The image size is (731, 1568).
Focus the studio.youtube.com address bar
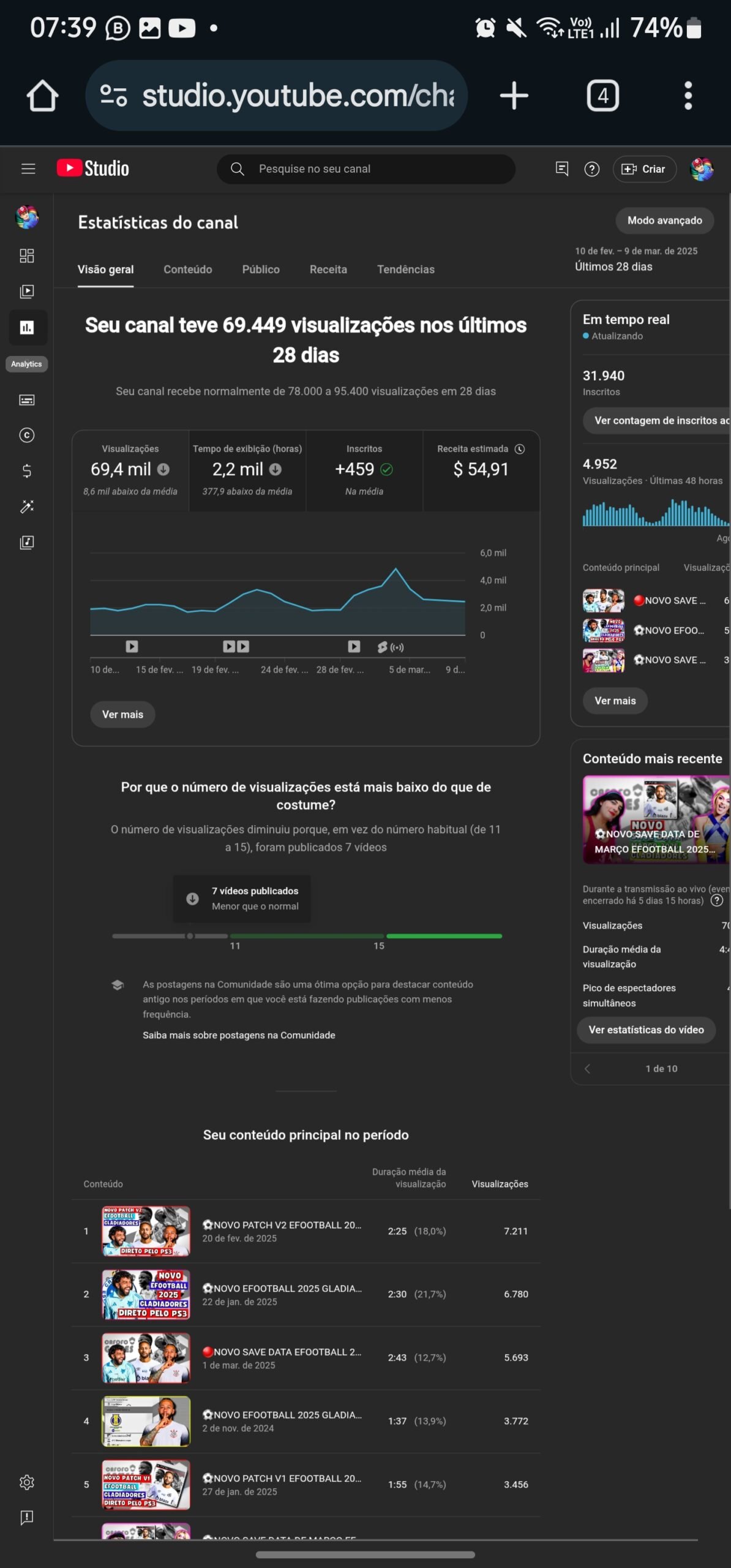coord(277,96)
